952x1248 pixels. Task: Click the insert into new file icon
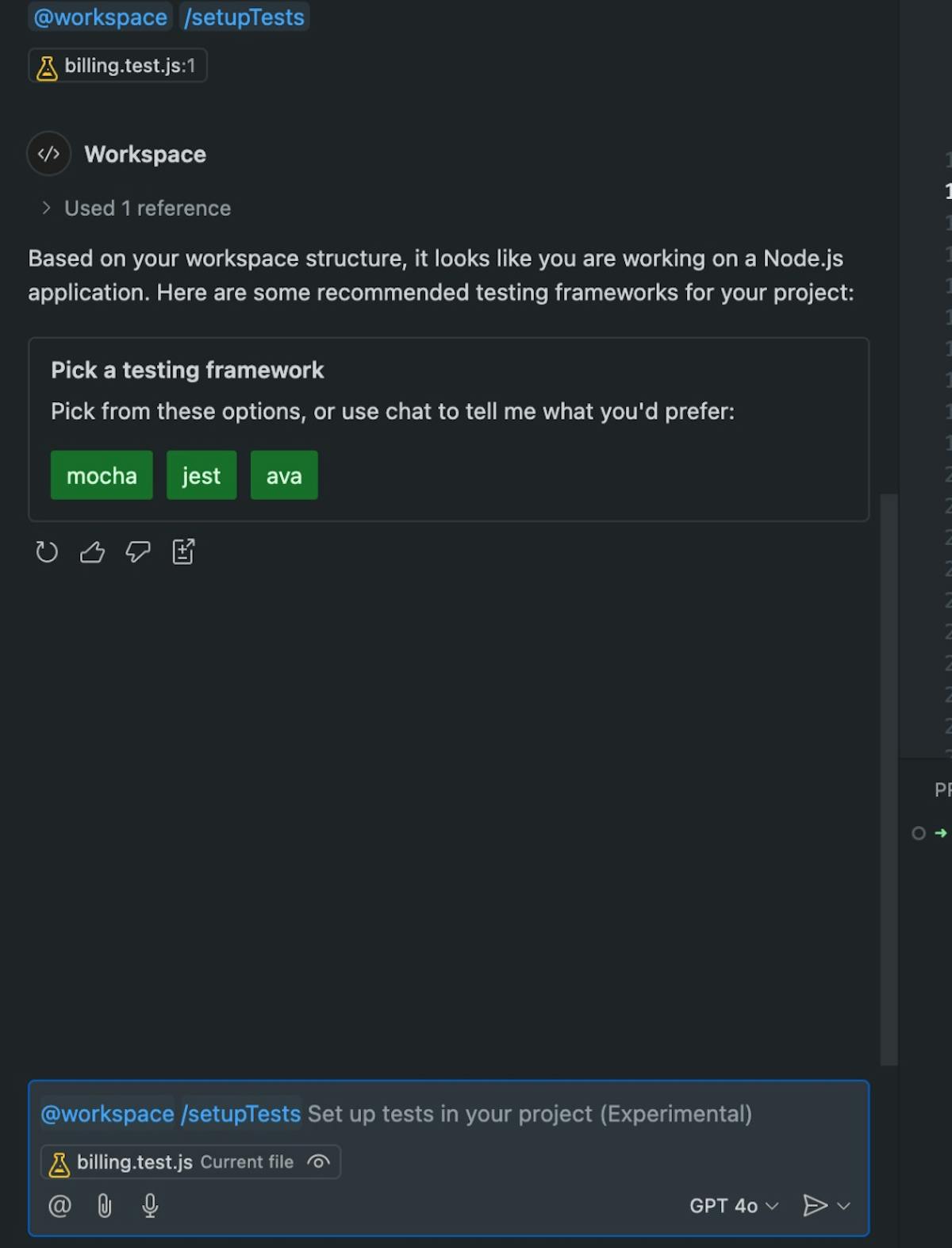tap(183, 551)
